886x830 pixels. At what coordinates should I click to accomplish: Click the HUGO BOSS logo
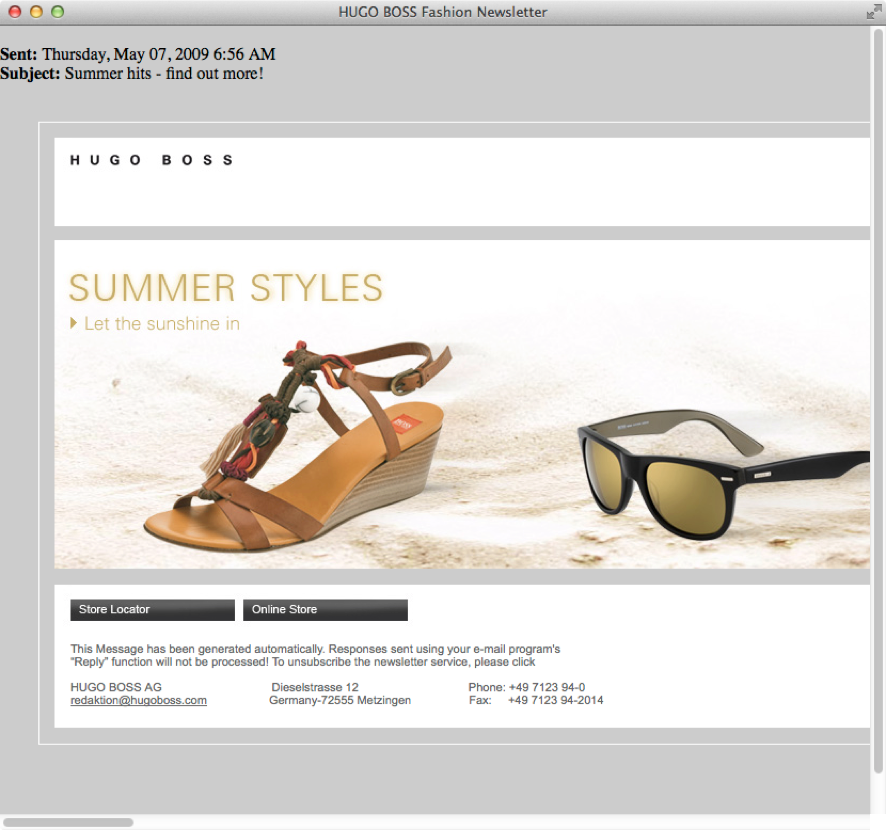pos(151,160)
